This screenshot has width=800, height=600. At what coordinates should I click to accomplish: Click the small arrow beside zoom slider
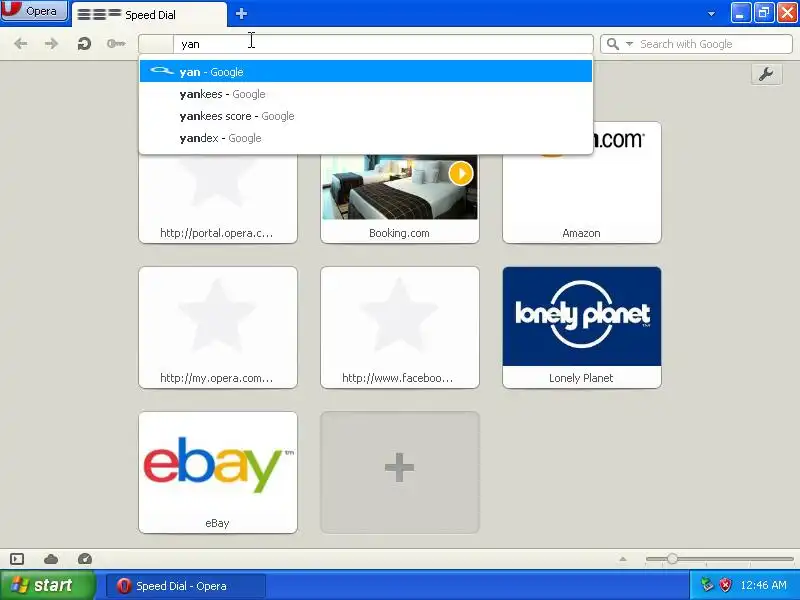click(x=622, y=559)
